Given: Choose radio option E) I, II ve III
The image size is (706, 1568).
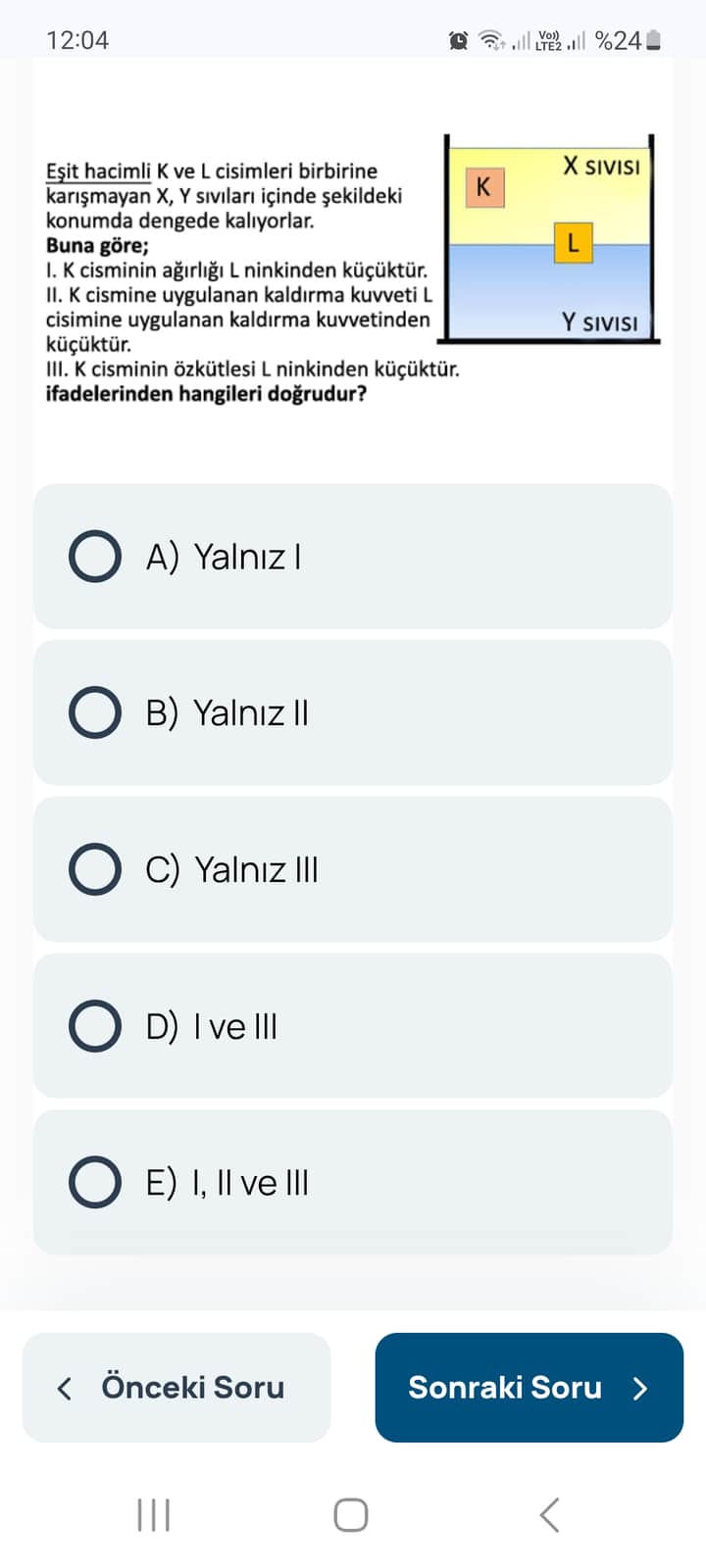Looking at the screenshot, I should point(95,1182).
